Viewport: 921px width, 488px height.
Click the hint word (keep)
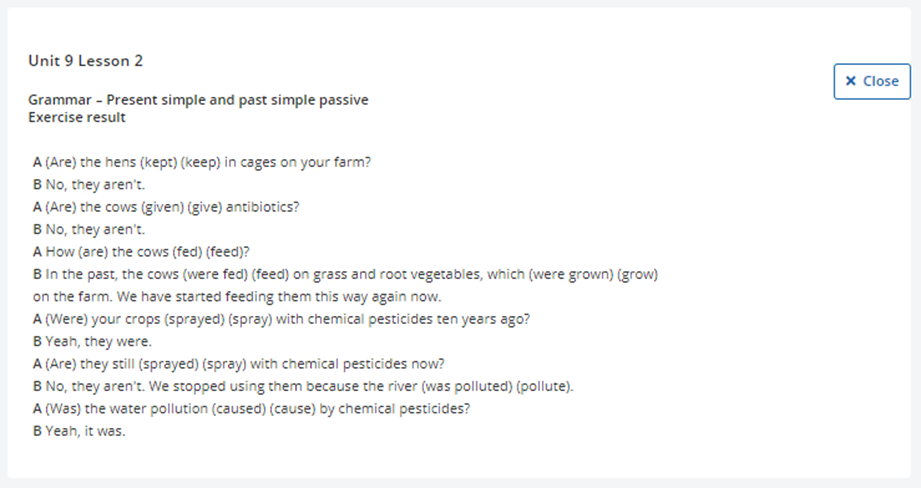[x=201, y=162]
